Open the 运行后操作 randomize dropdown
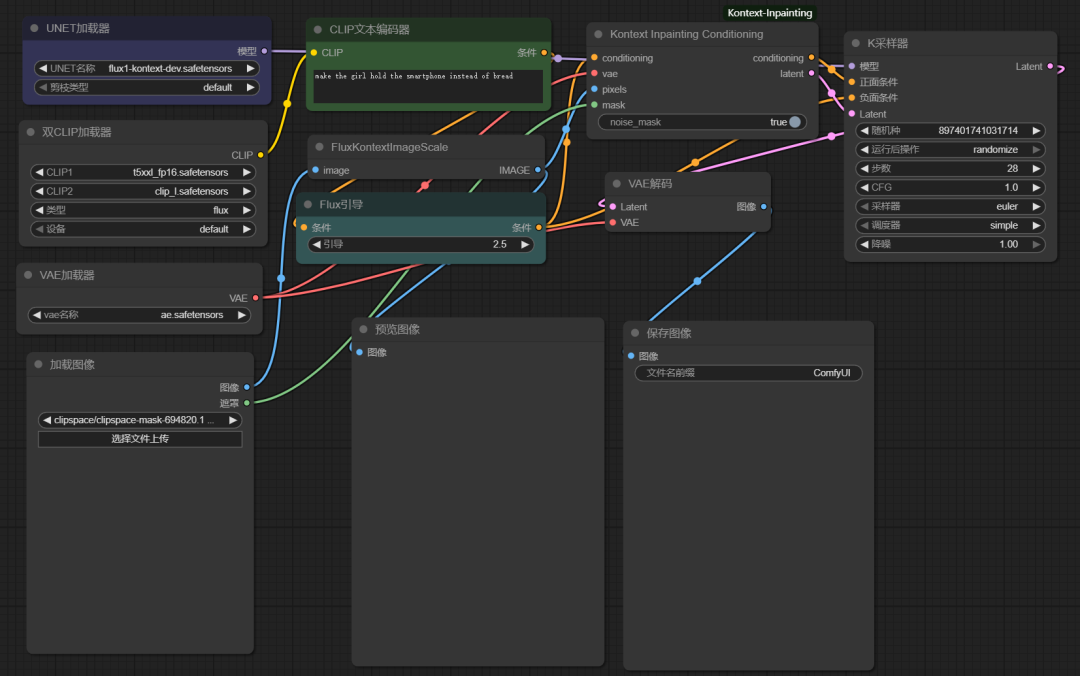 [x=951, y=150]
